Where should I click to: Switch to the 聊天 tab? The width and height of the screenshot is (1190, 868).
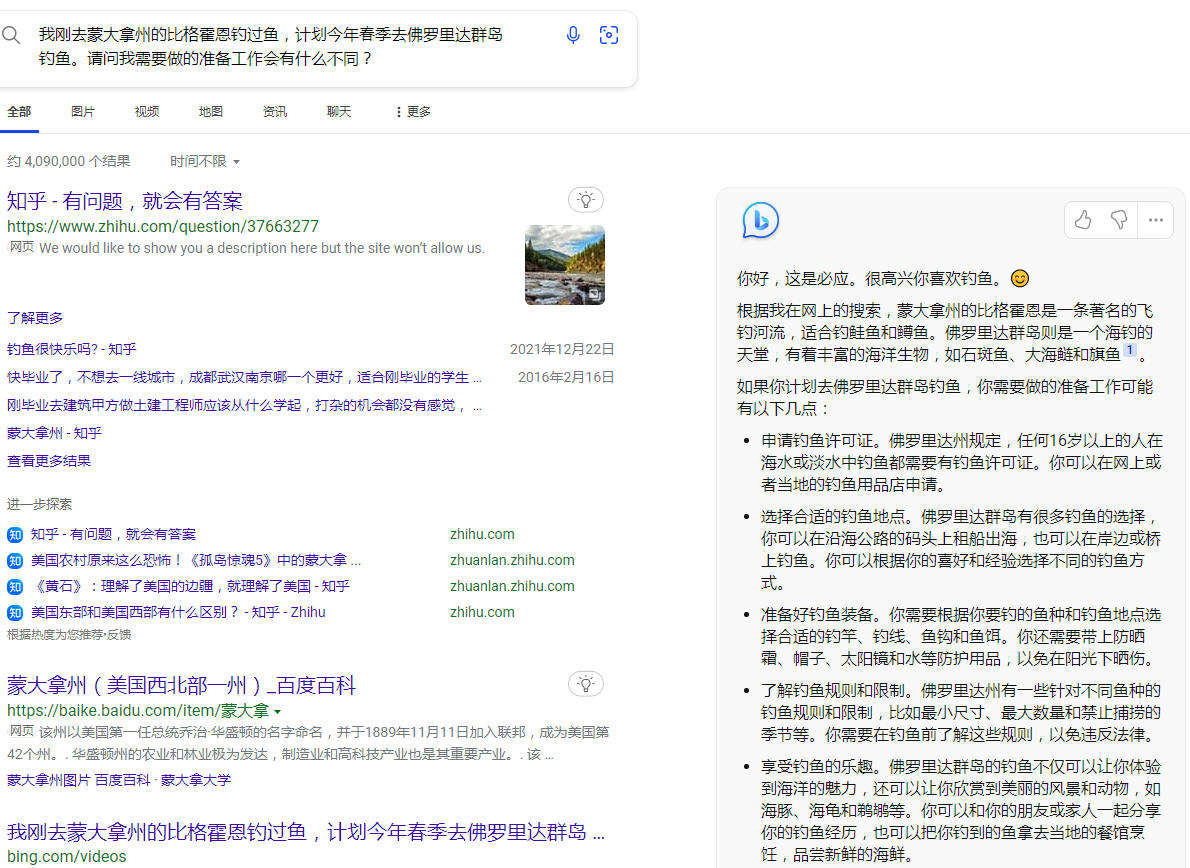pos(338,112)
